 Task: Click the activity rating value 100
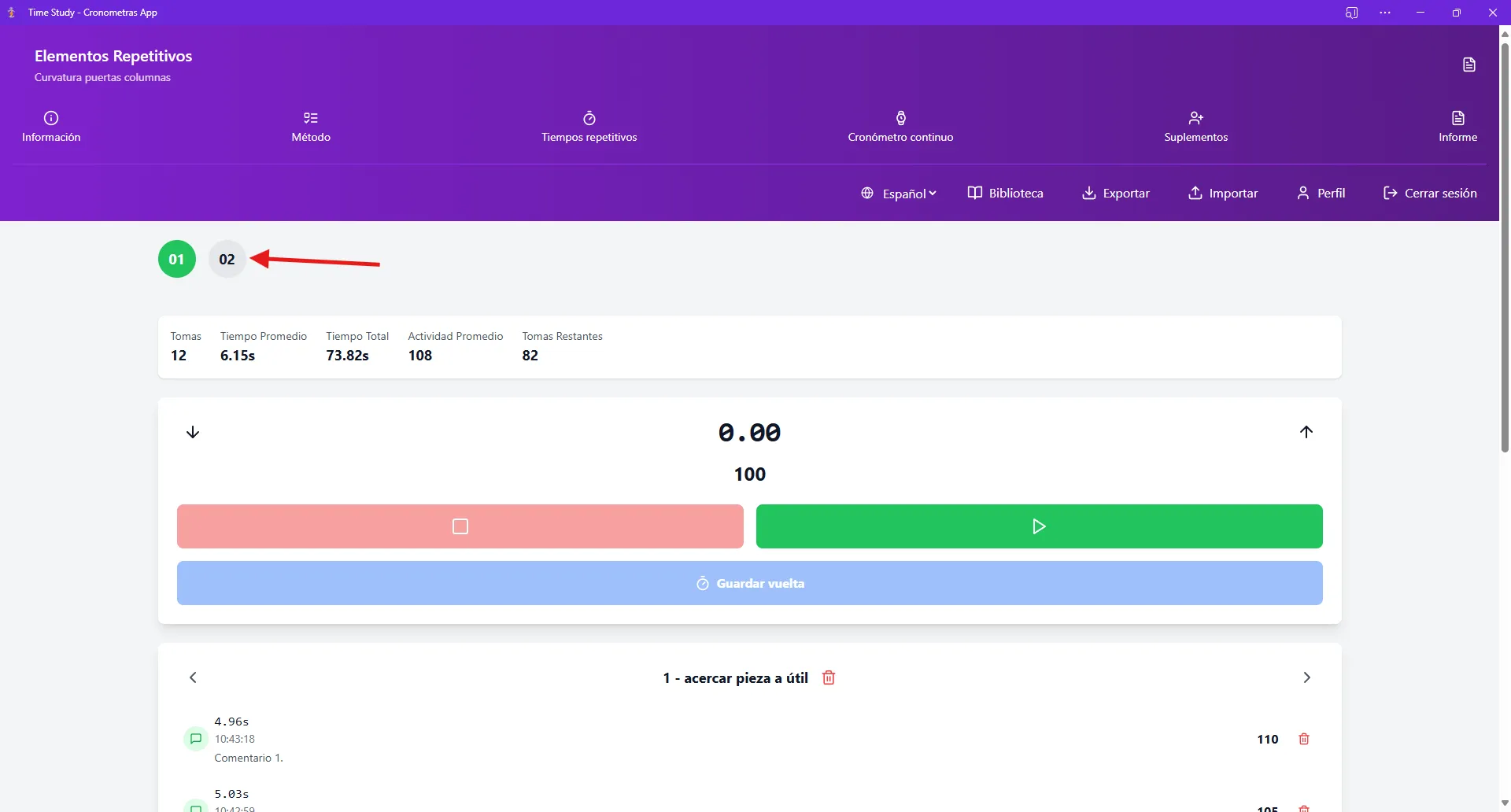(x=750, y=474)
